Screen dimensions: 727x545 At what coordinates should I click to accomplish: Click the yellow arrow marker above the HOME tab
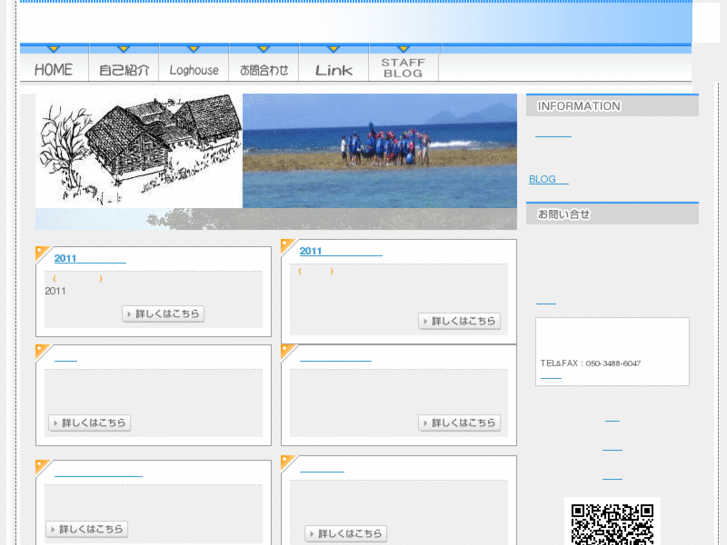54,49
